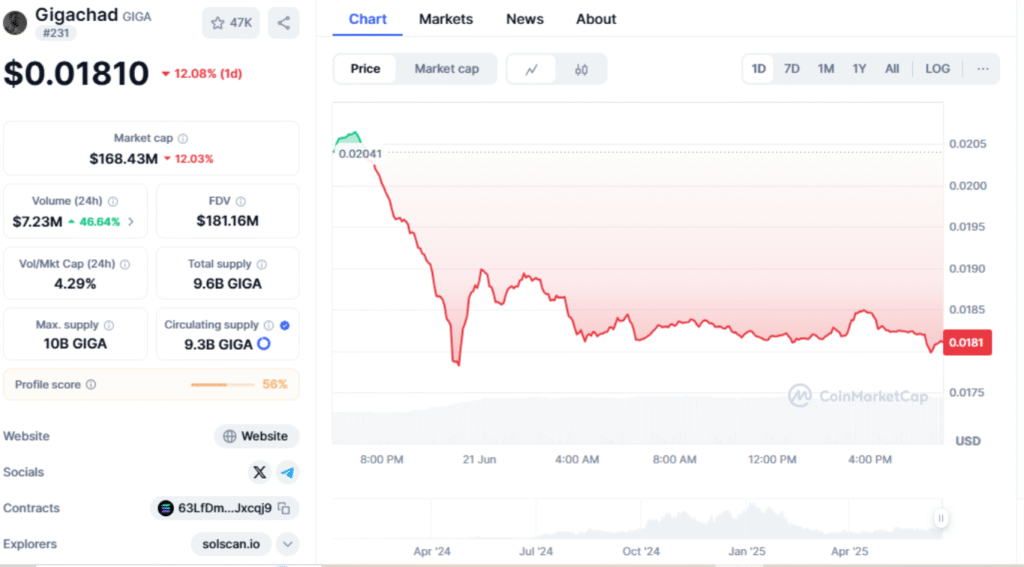Open the chart more options ellipsis menu
This screenshot has width=1024, height=567.
(x=983, y=69)
